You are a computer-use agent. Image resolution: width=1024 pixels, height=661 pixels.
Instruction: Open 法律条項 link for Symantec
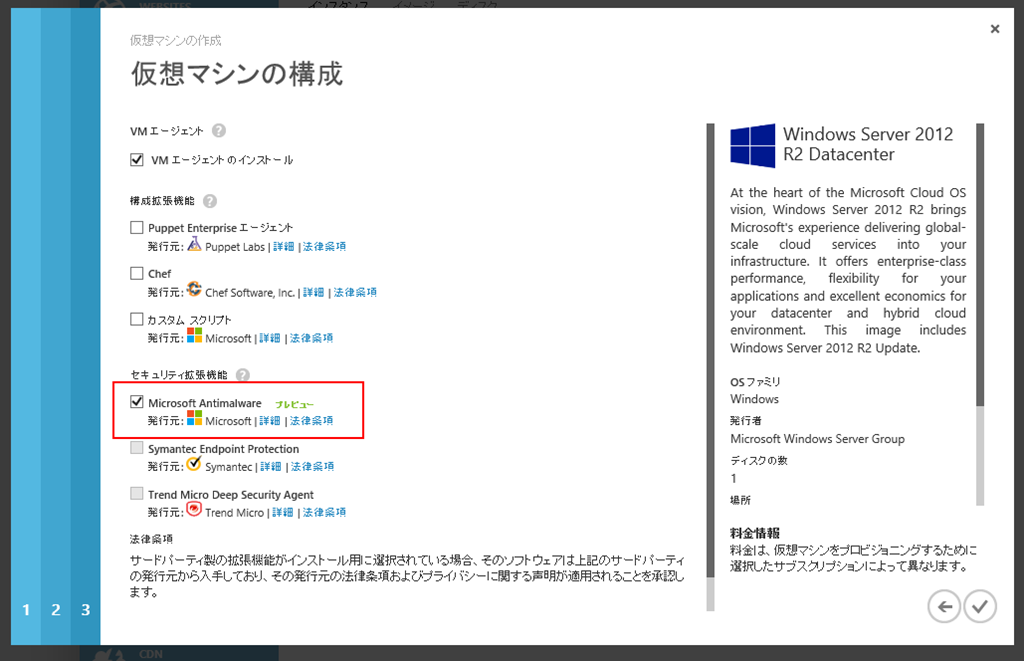click(x=313, y=466)
